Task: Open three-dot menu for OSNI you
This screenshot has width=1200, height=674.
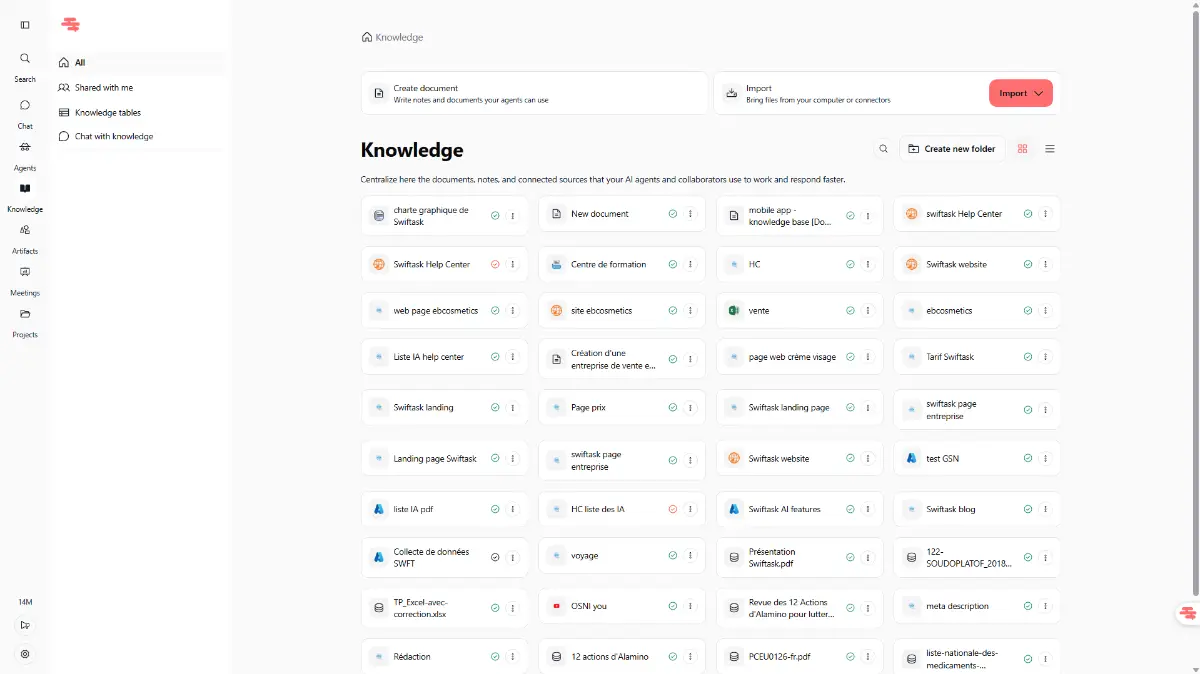Action: tap(690, 606)
